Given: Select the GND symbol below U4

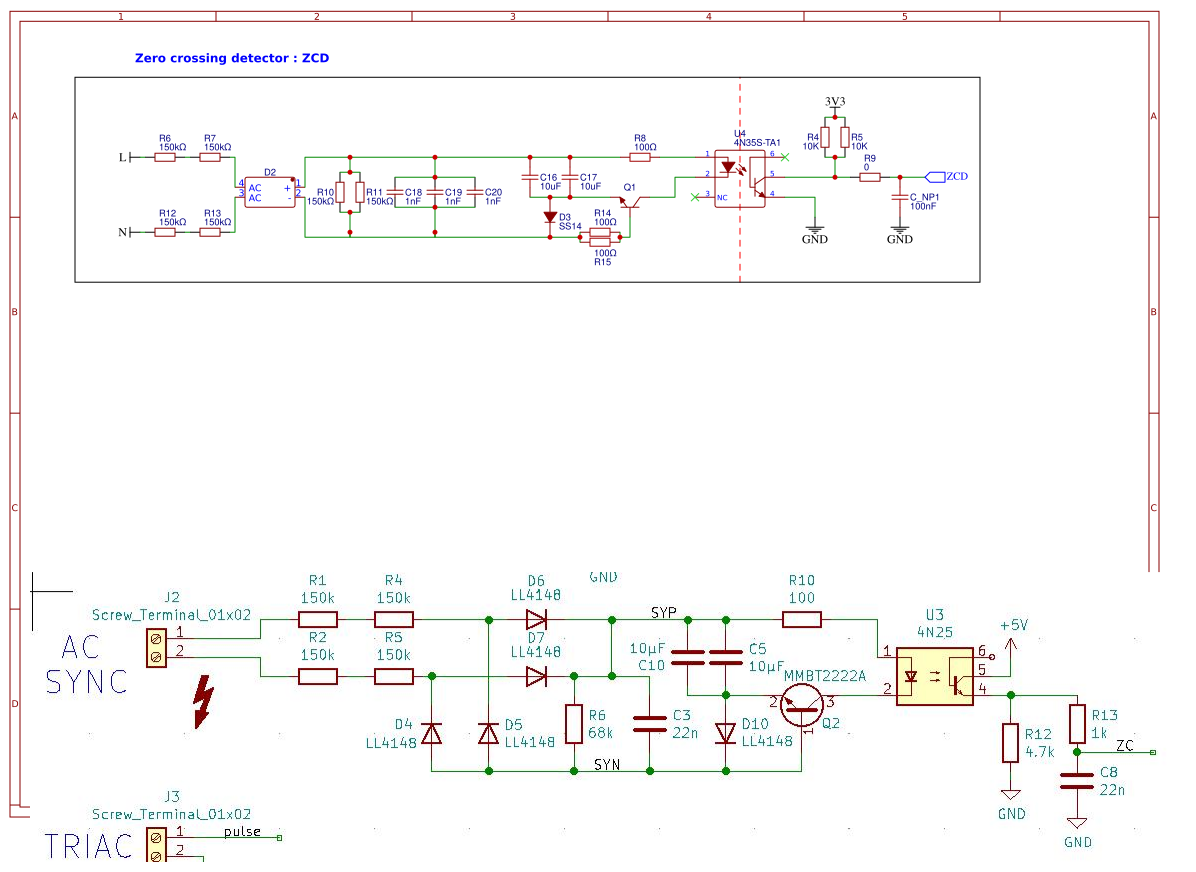Looking at the screenshot, I should click(x=816, y=228).
